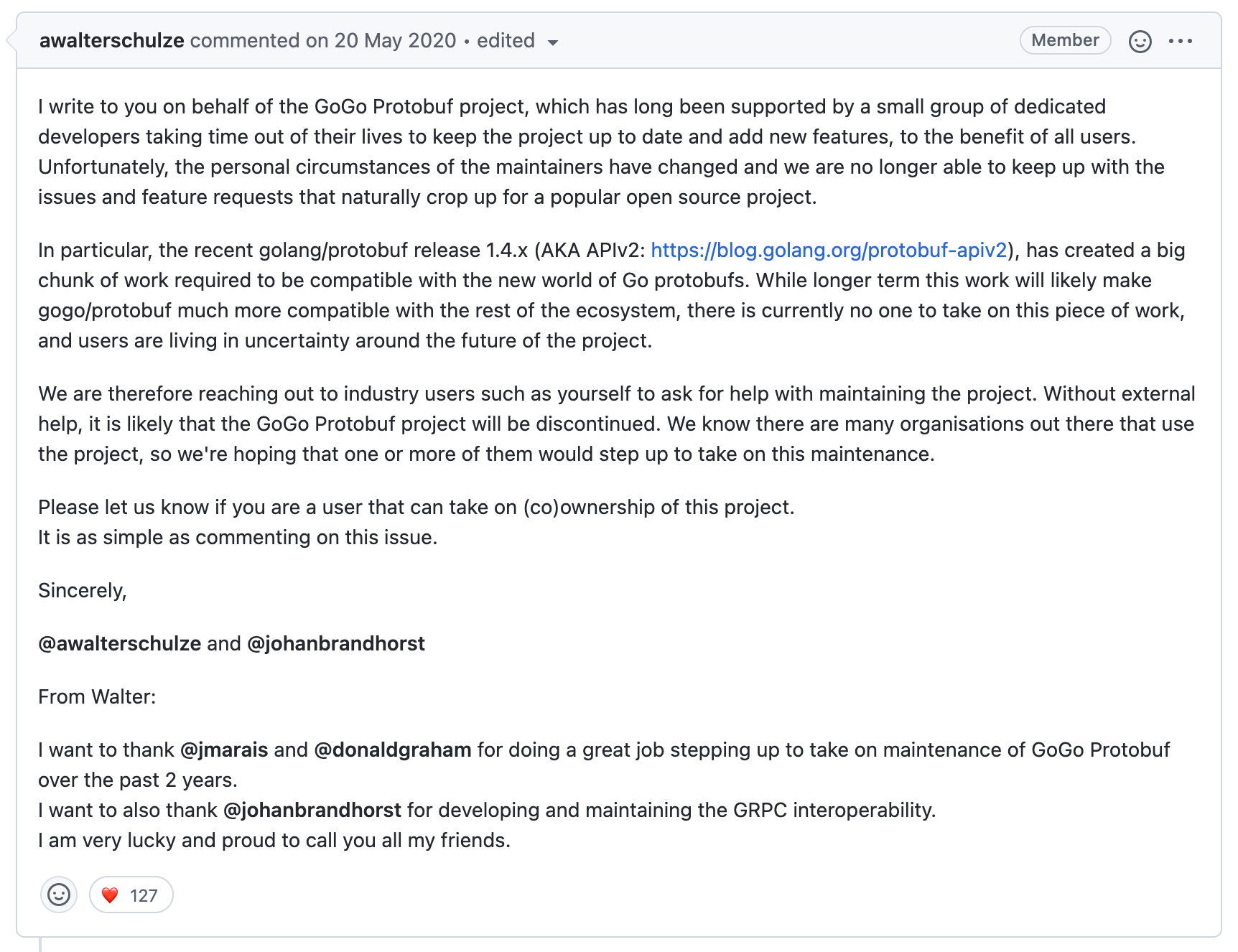Viewport: 1238px width, 952px height.
Task: Open the three-dot comment options menu
Action: tap(1181, 41)
